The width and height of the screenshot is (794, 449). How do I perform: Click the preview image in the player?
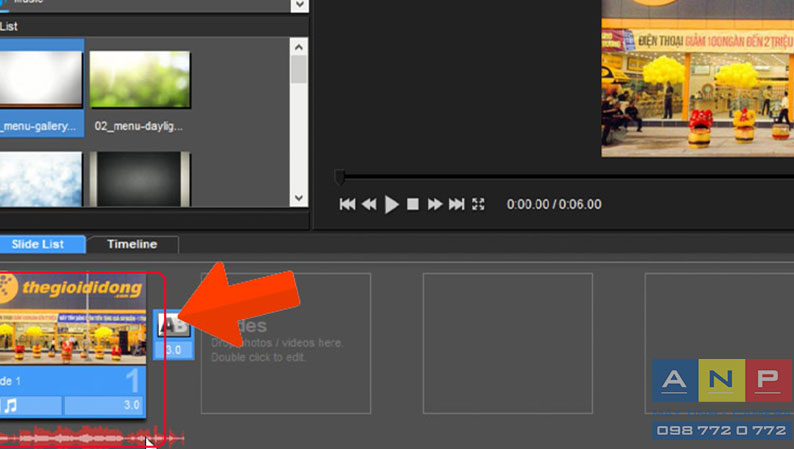pos(697,78)
